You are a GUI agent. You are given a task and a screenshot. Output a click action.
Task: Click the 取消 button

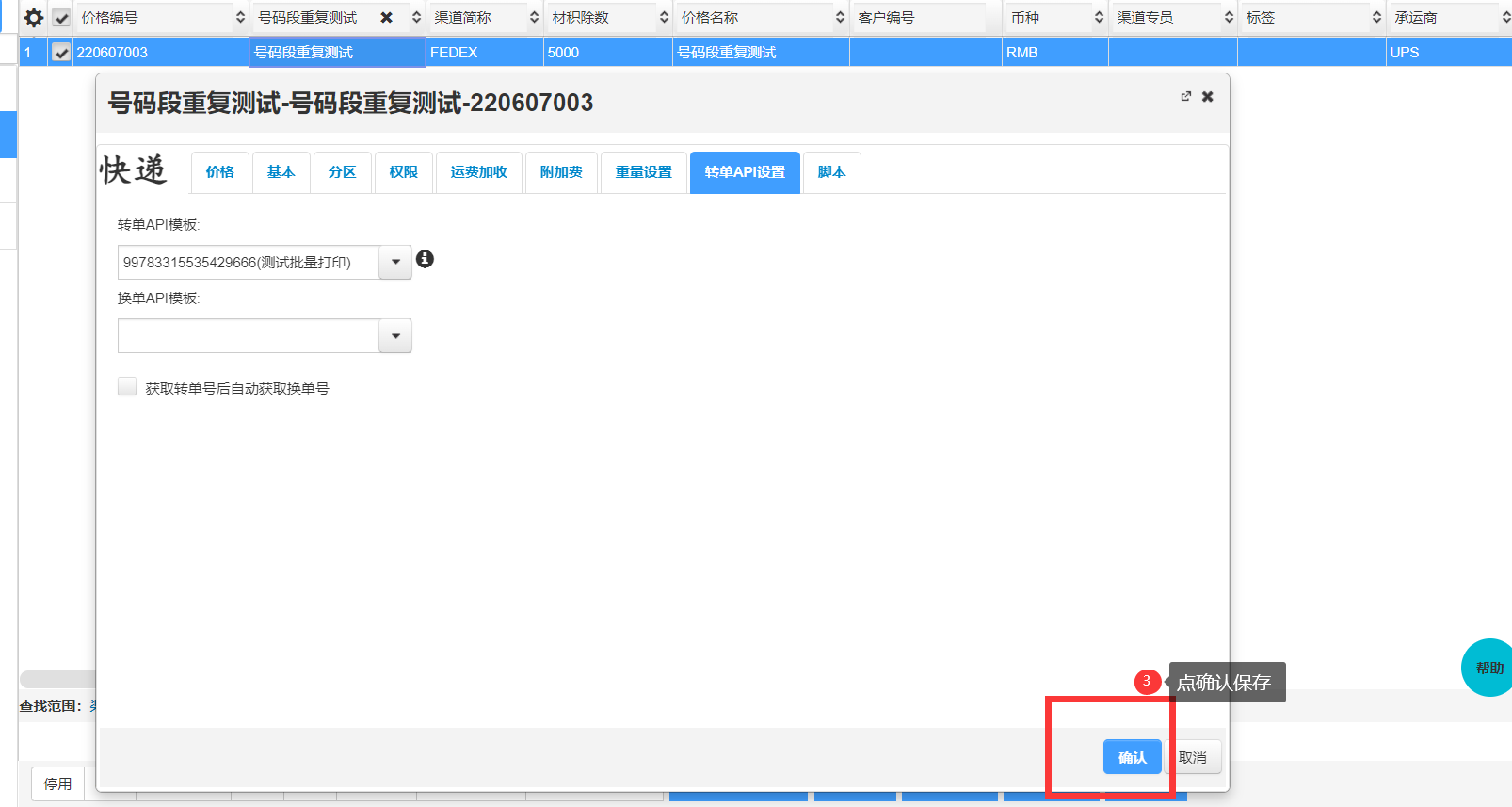click(x=1192, y=757)
